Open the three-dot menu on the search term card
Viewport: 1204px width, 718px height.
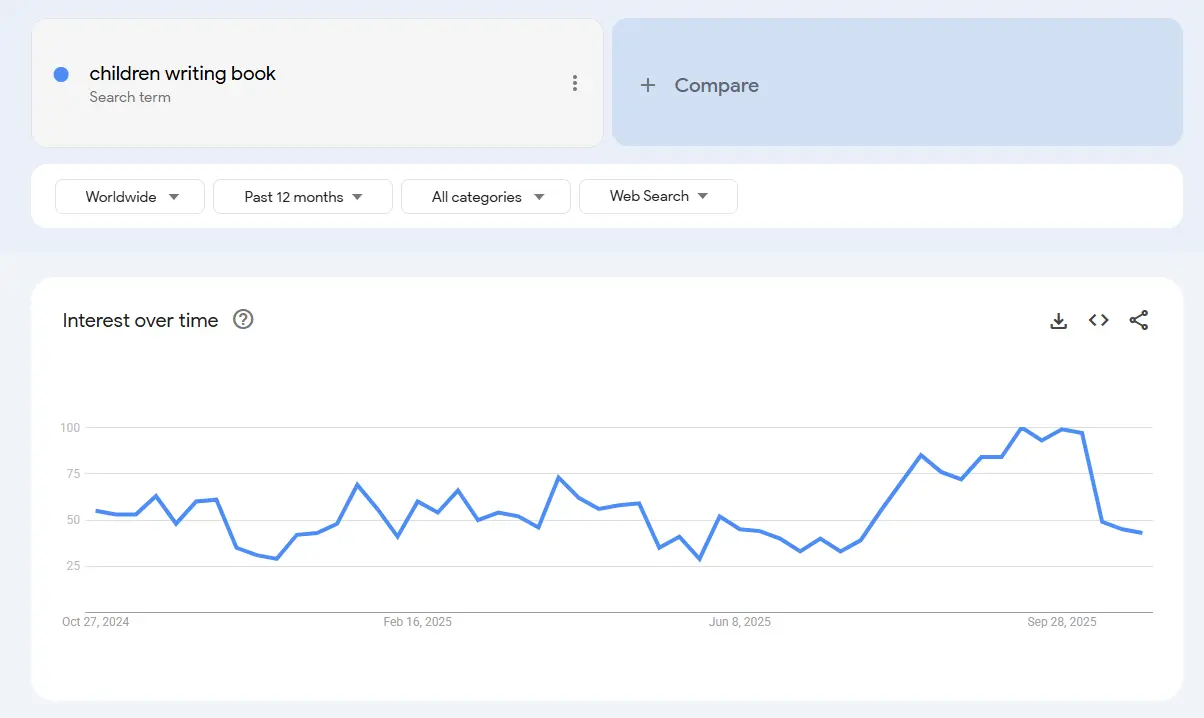click(x=575, y=83)
